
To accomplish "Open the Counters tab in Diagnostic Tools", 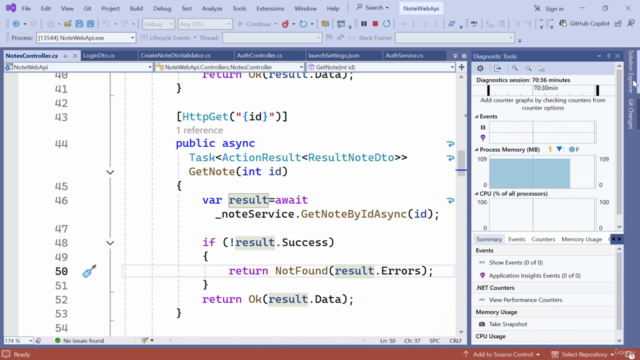I will coord(543,239).
